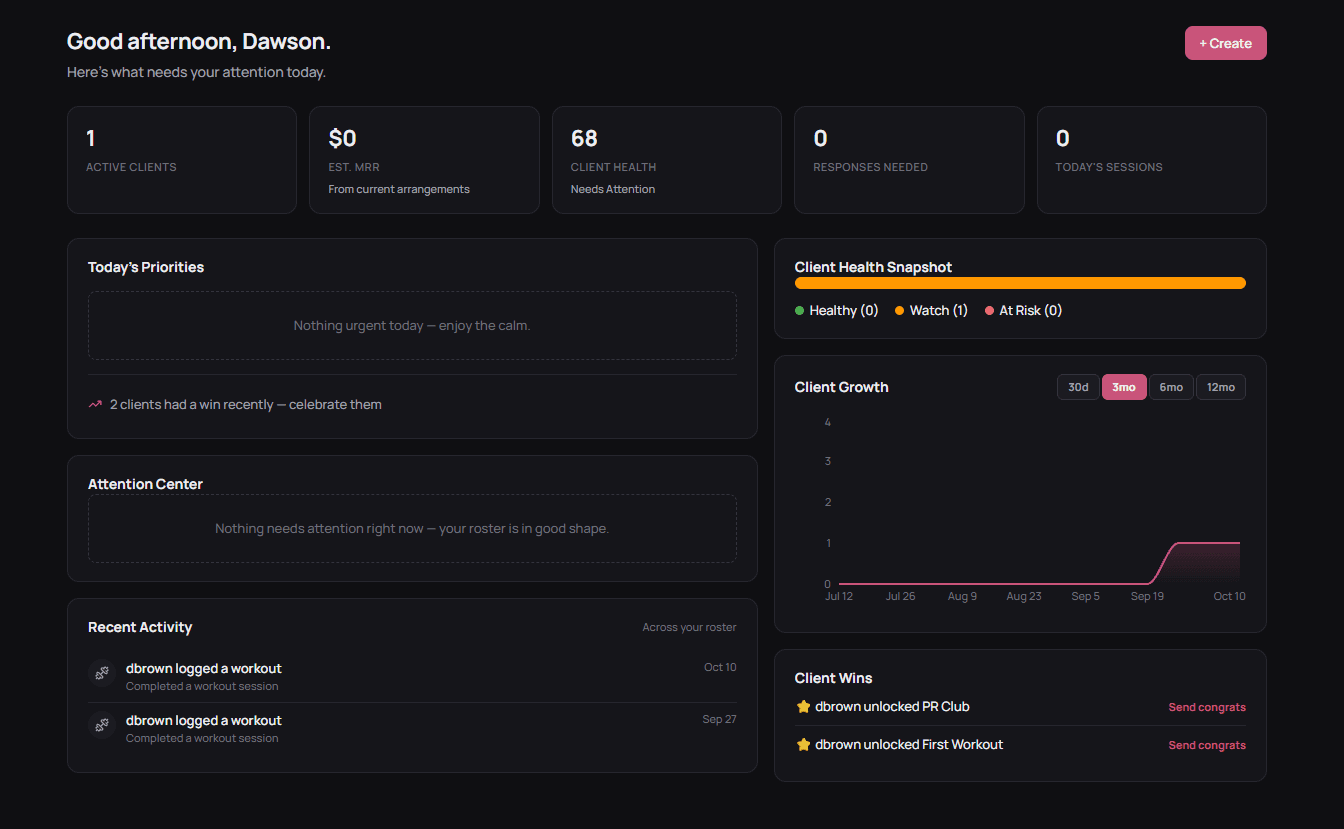Click the Client Growth chart line plateau
Image resolution: width=1344 pixels, height=829 pixels.
click(1208, 543)
